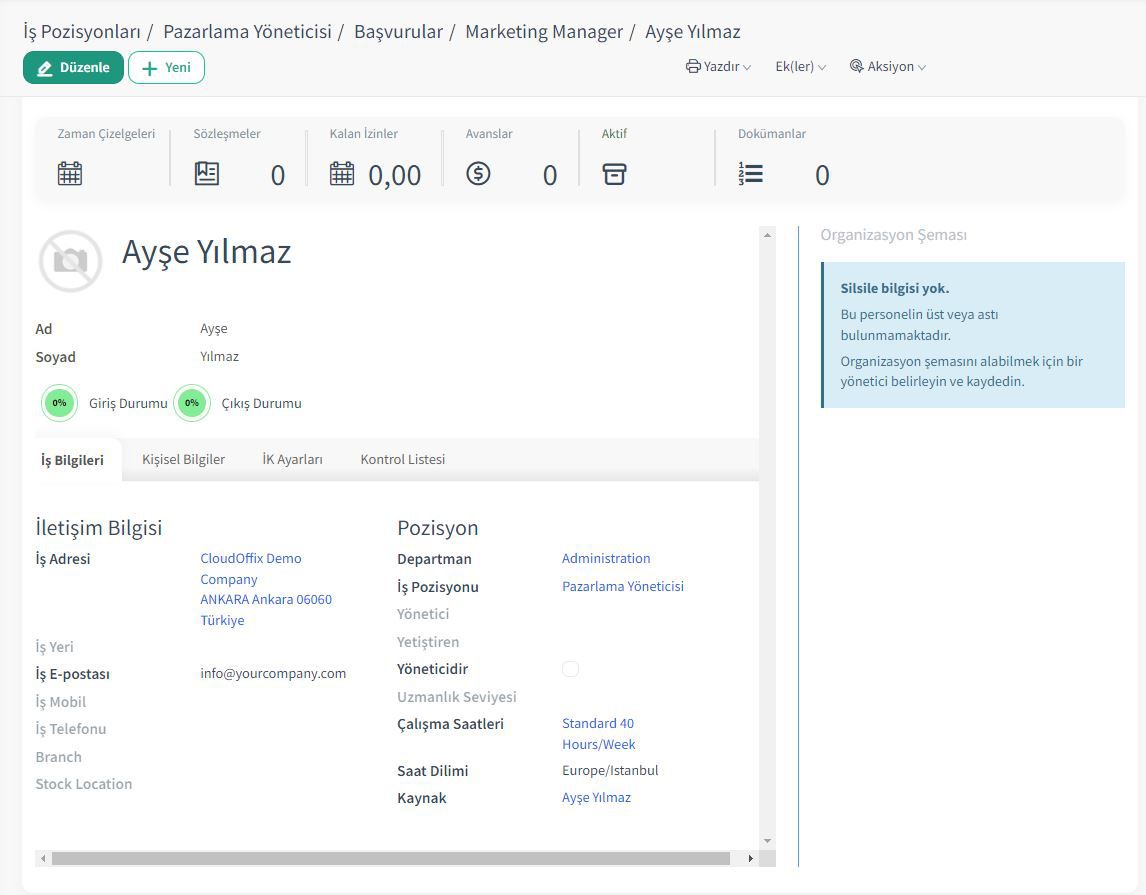Switch to the İş Bilgileri tab

[x=72, y=460]
